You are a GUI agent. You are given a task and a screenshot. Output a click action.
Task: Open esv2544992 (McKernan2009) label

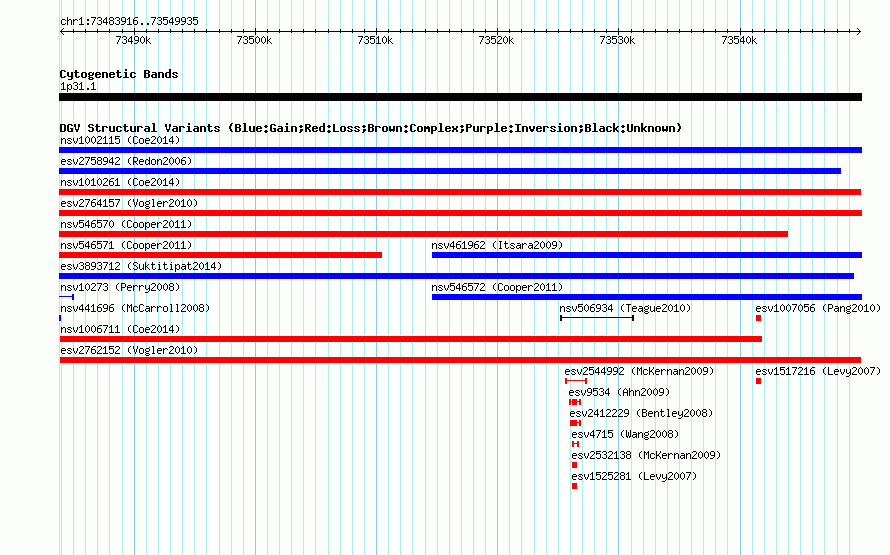click(639, 371)
